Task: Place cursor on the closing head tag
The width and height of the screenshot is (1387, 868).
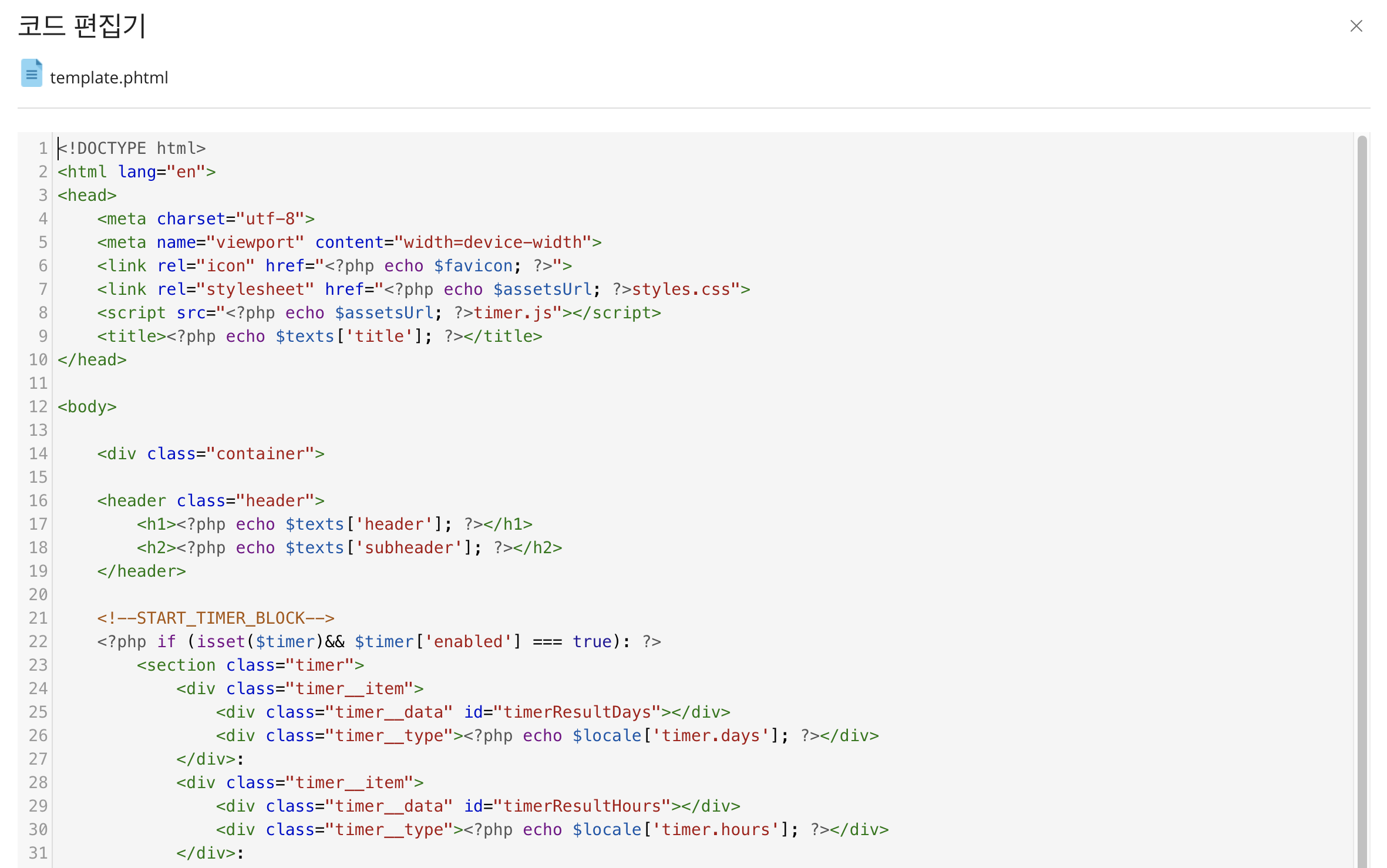Action: point(92,359)
